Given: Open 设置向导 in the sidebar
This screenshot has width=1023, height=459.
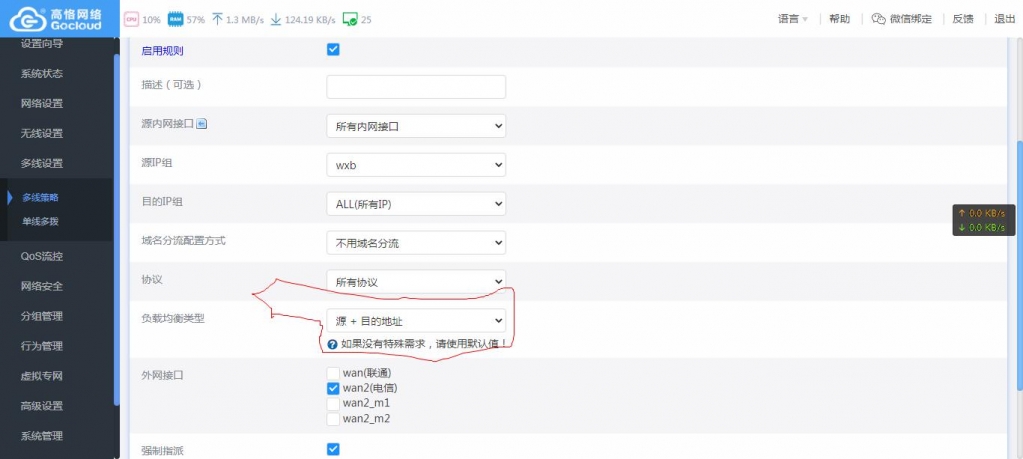Looking at the screenshot, I should pyautogui.click(x=42, y=44).
